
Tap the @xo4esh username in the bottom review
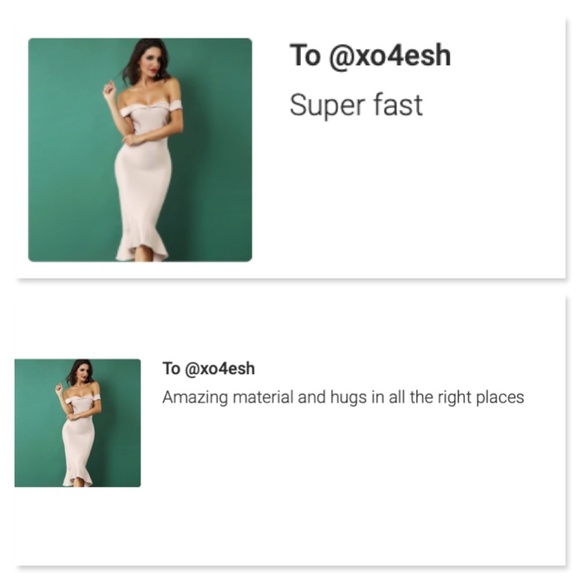[220, 369]
